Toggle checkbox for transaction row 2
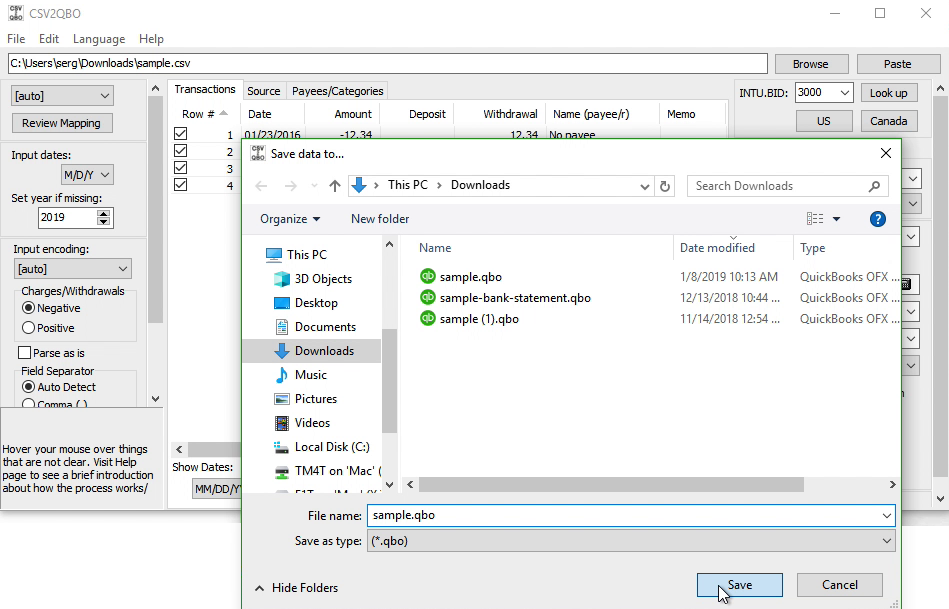The height and width of the screenshot is (609, 949). point(180,151)
